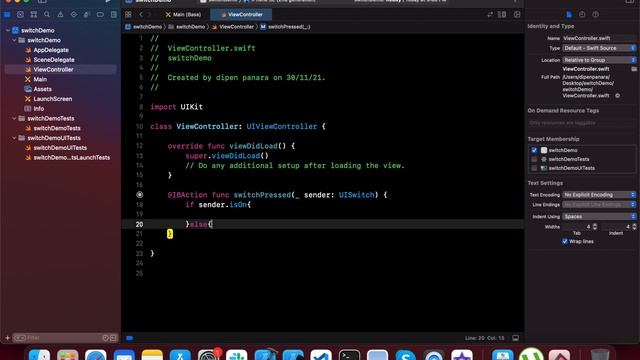Adjust the Indent width stepper
The height and width of the screenshot is (360, 640).
[634, 226]
